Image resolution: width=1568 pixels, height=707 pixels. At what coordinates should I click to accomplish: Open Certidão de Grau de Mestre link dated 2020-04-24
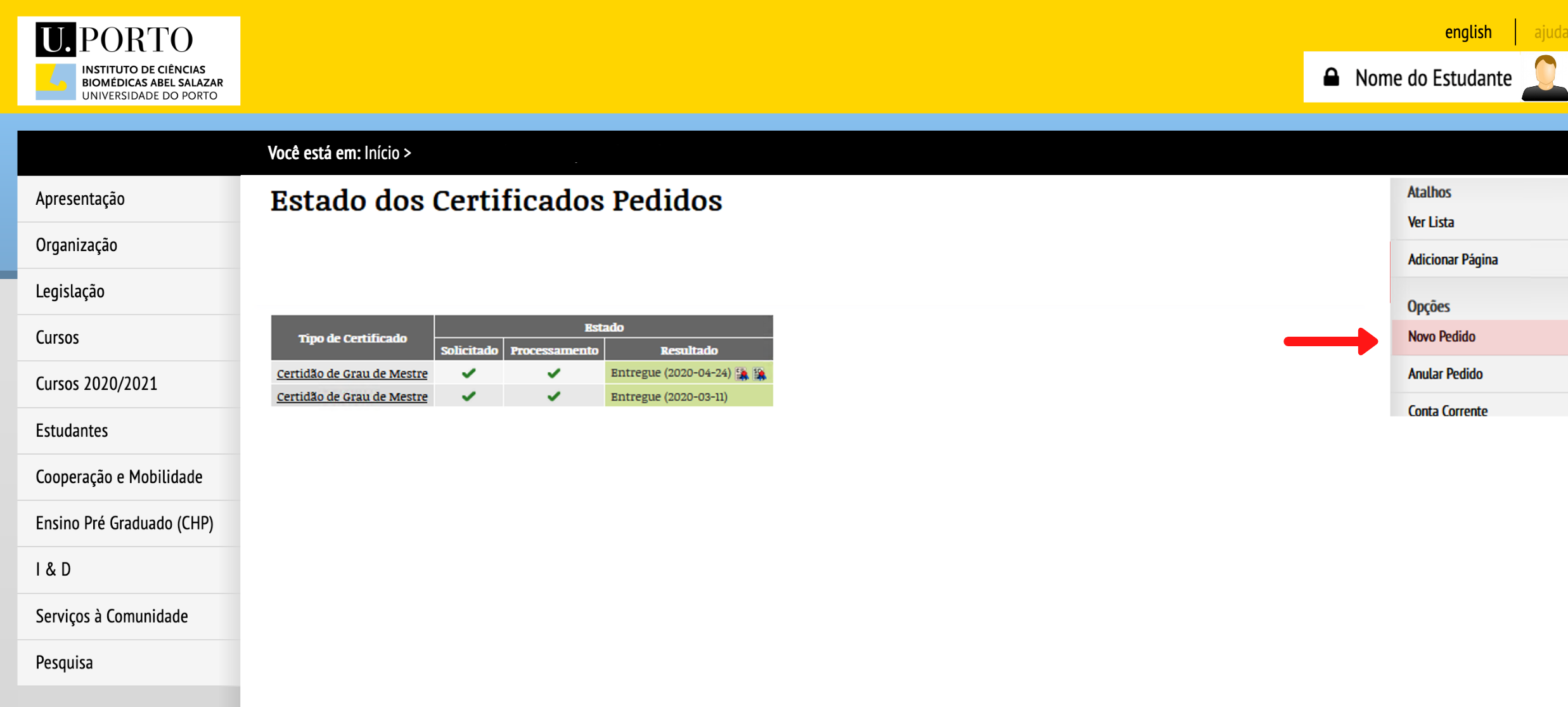352,373
